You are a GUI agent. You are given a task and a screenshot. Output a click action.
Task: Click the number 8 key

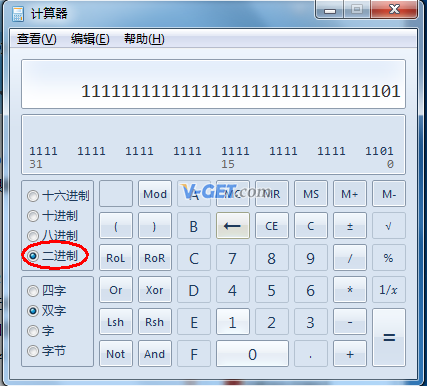(272, 258)
